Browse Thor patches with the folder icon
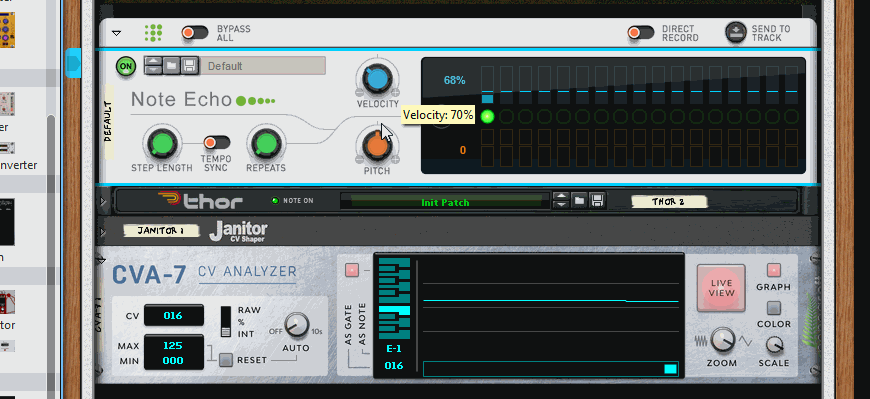This screenshot has height=399, width=870. 580,200
